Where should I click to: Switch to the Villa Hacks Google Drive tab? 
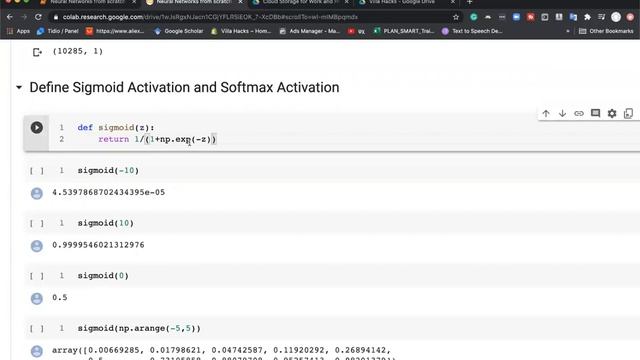point(402,2)
